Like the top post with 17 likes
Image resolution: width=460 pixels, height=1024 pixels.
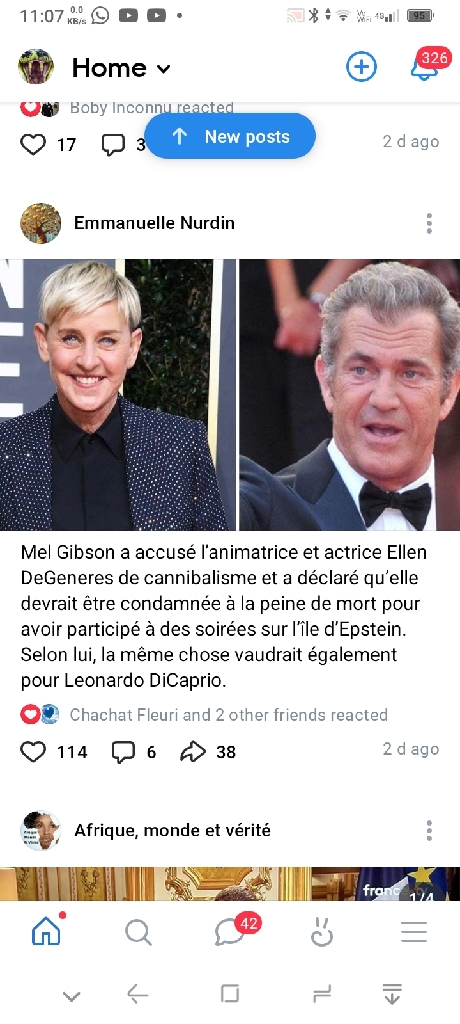pos(33,144)
